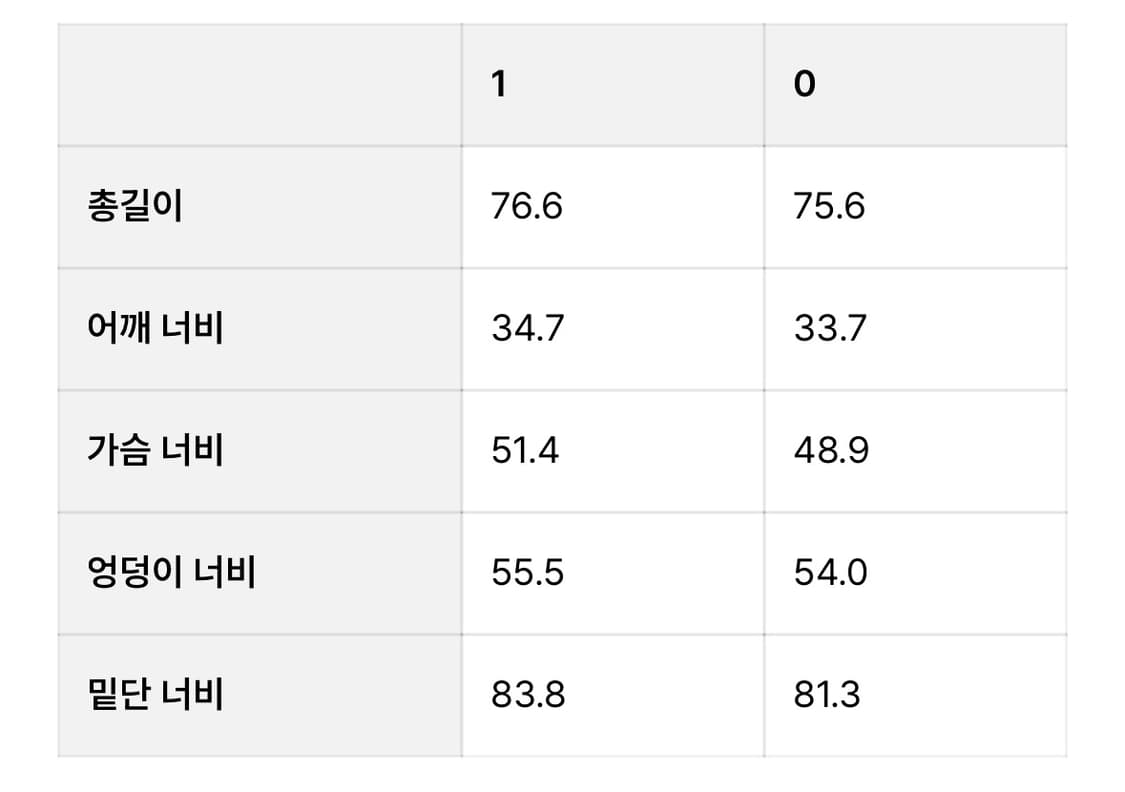The image size is (1125, 792).
Task: Click the 55.5 hip width value
Action: point(527,573)
